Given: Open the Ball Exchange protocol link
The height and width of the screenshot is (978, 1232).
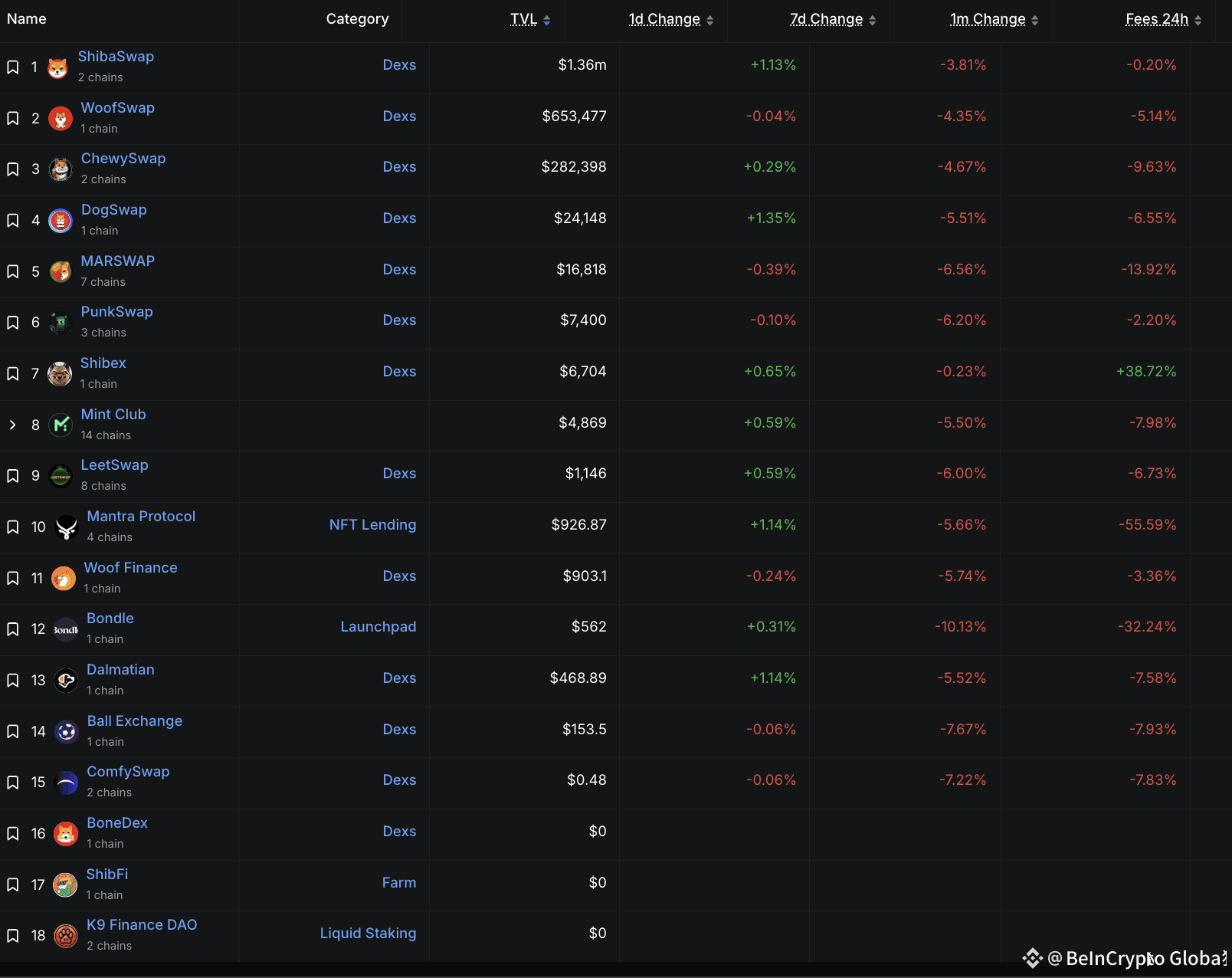Looking at the screenshot, I should tap(135, 721).
